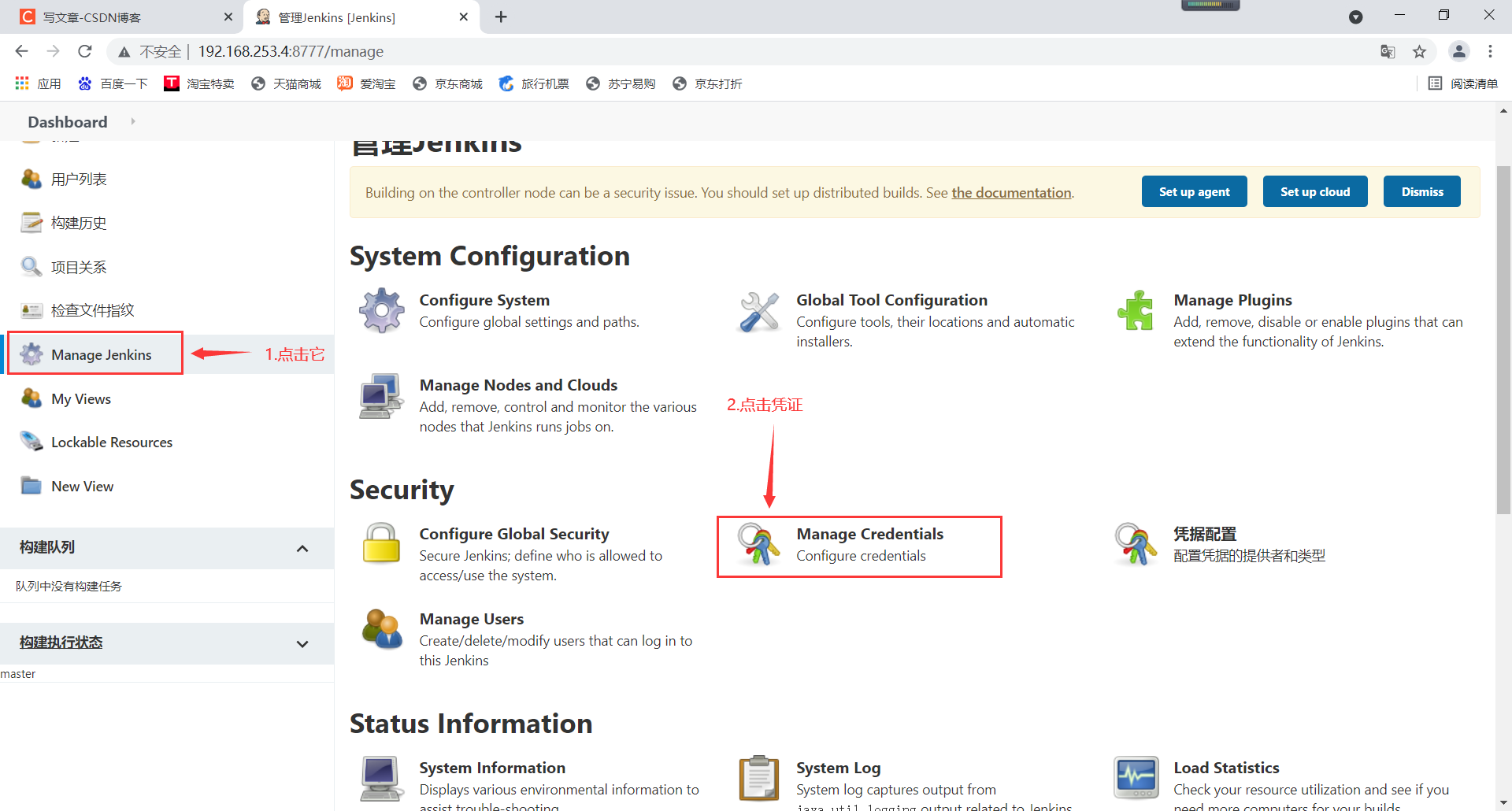Click the Global Tool Configuration wrench icon
This screenshot has height=811, width=1512.
(x=759, y=311)
